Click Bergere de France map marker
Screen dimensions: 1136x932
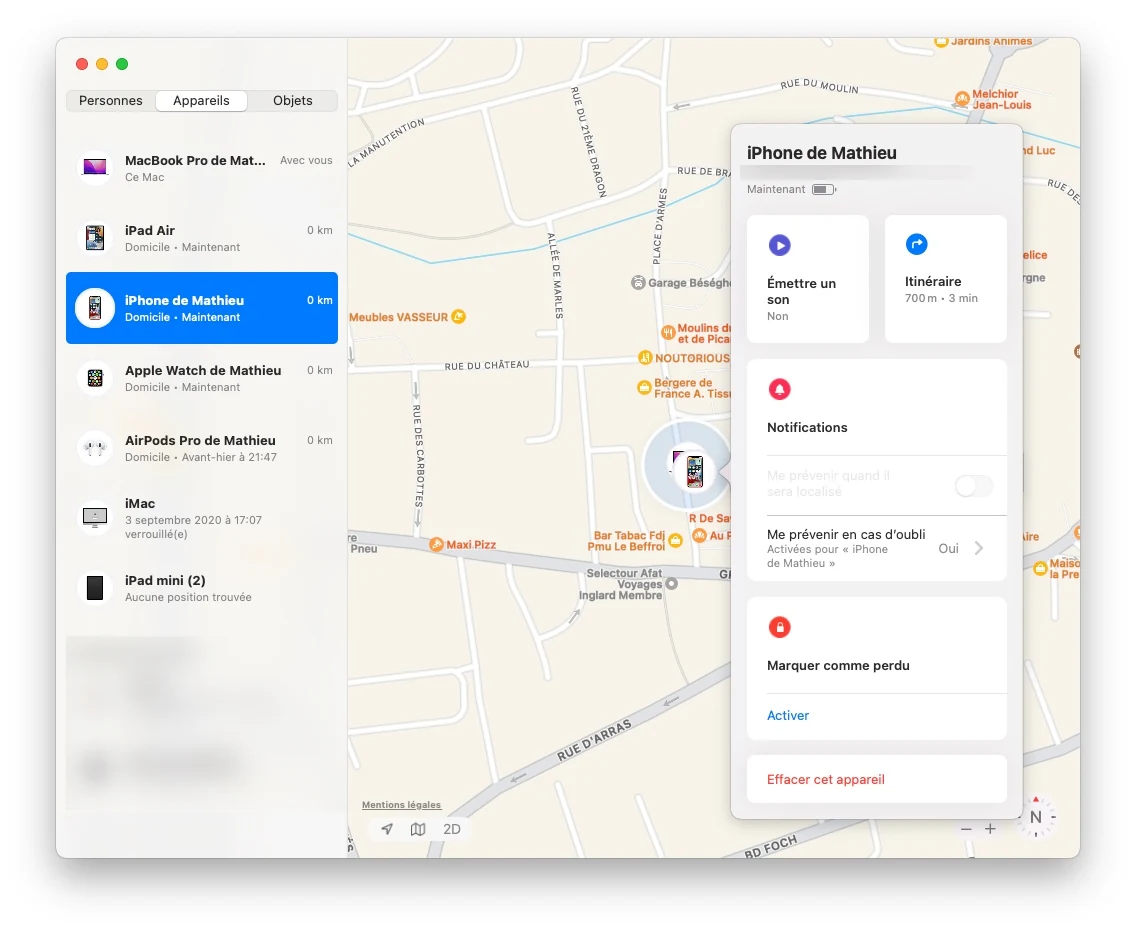[x=643, y=388]
